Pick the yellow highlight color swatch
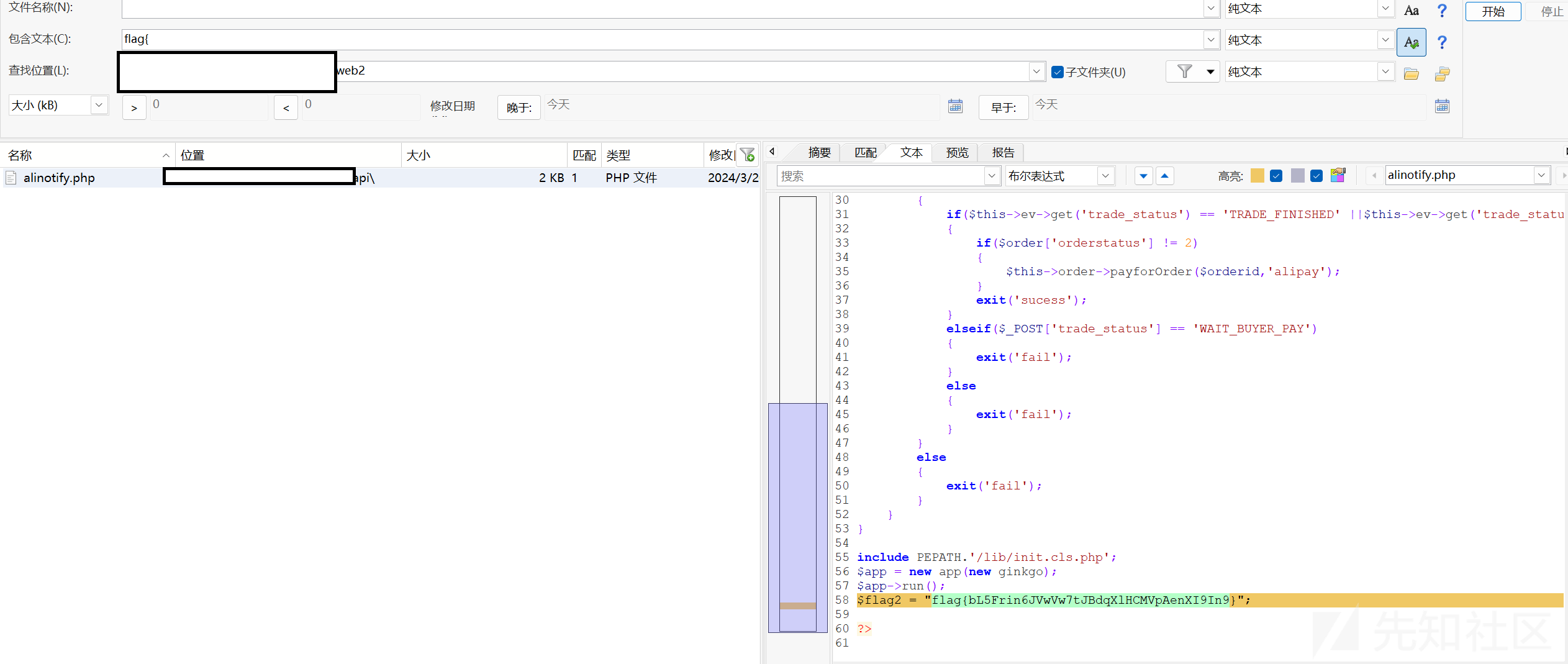This screenshot has width=1568, height=664. click(x=1258, y=176)
